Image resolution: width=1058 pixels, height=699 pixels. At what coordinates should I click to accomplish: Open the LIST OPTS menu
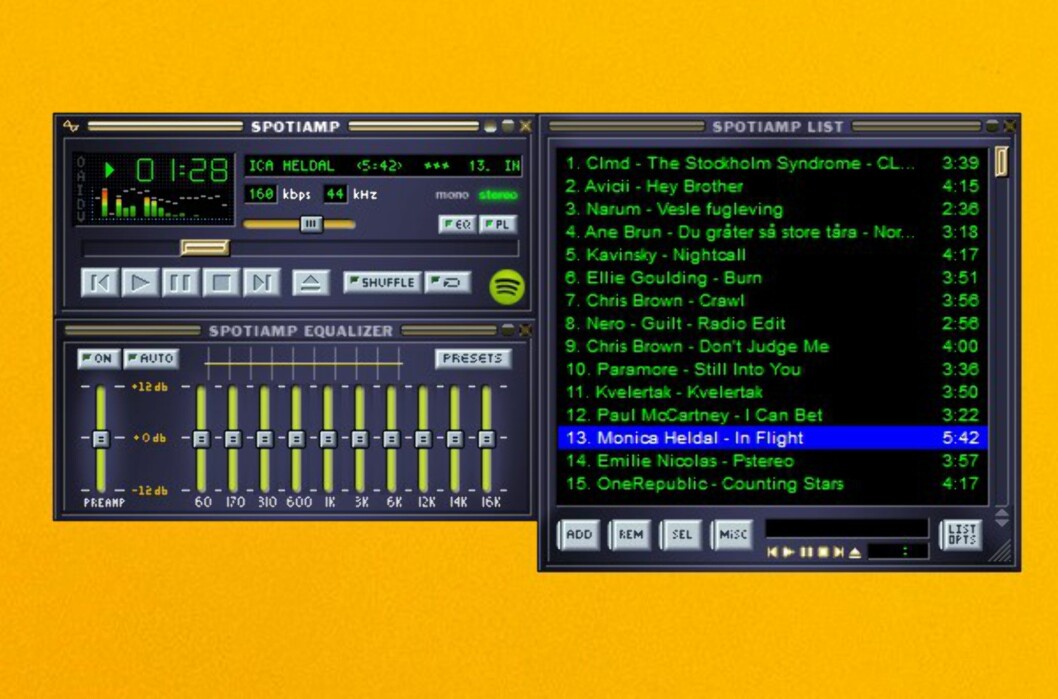[961, 534]
